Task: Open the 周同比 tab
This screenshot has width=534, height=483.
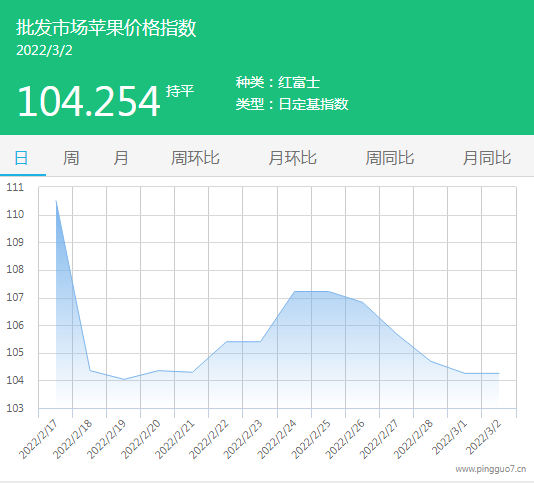Action: (390, 158)
